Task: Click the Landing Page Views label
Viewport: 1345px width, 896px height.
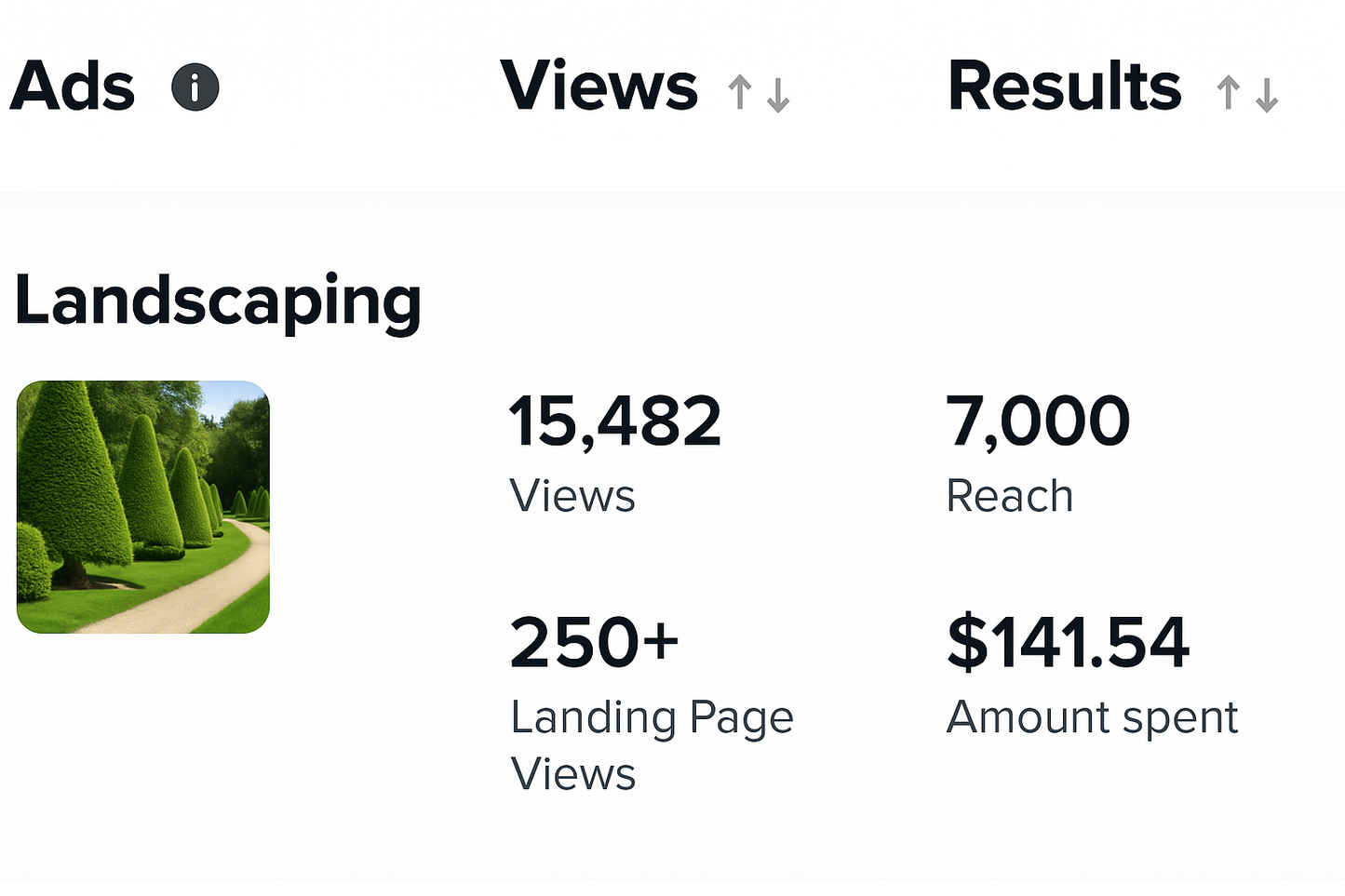Action: (652, 745)
